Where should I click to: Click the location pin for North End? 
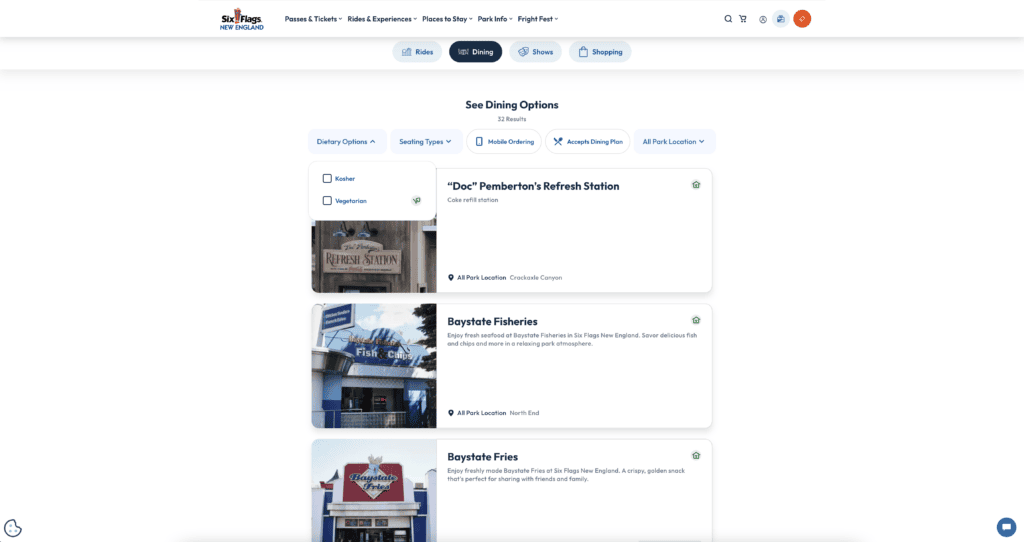(x=451, y=413)
